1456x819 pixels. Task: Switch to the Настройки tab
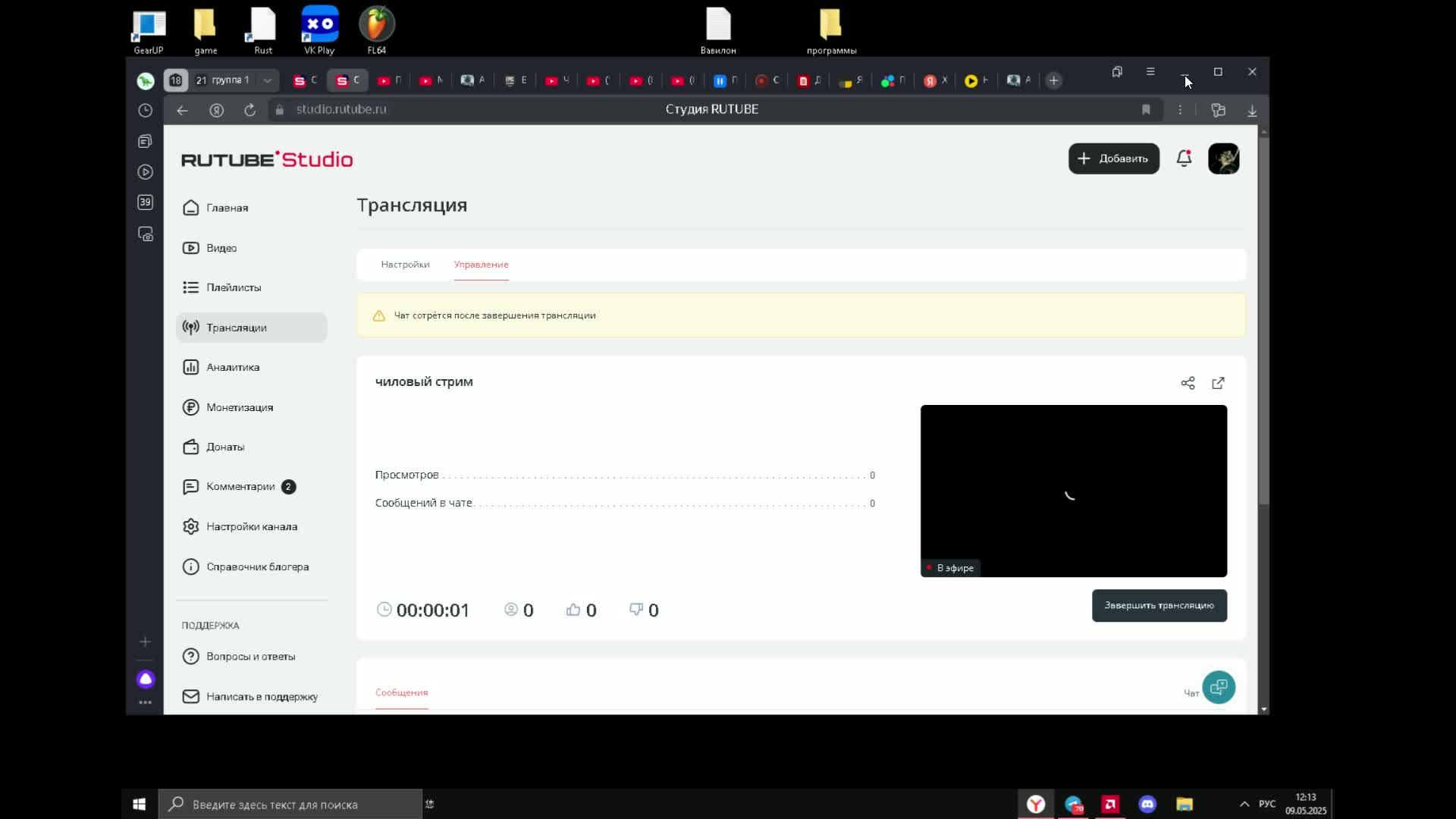pyautogui.click(x=405, y=265)
